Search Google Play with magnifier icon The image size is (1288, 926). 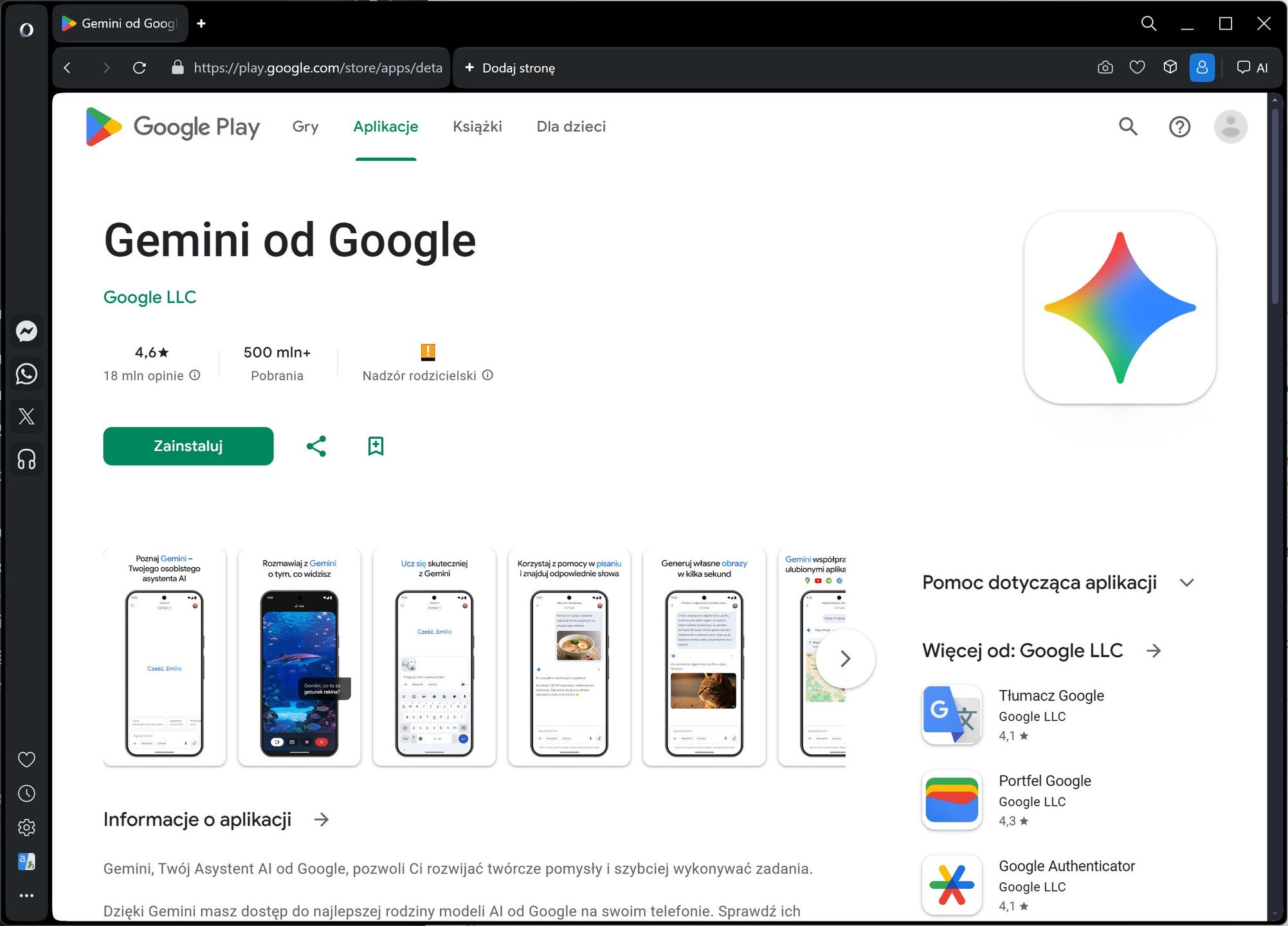(x=1128, y=127)
